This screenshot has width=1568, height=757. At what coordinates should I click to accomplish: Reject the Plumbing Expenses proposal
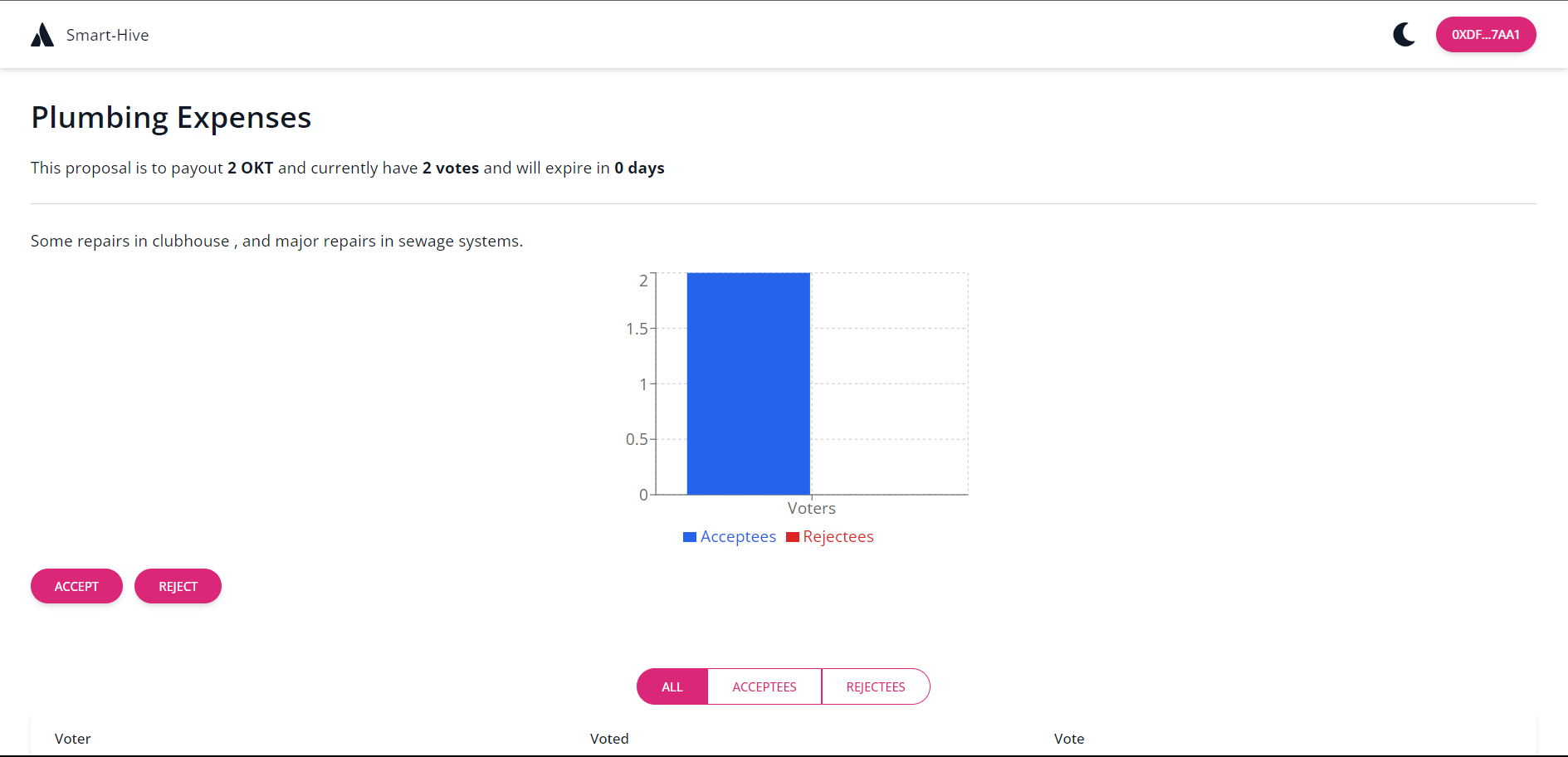click(x=178, y=586)
